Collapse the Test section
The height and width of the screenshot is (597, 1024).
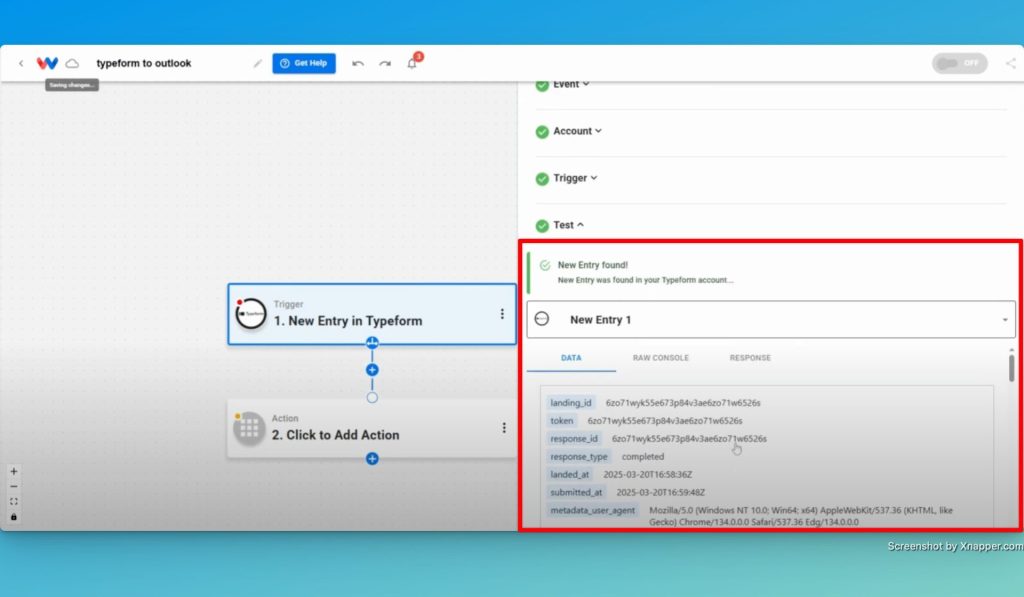tap(568, 225)
